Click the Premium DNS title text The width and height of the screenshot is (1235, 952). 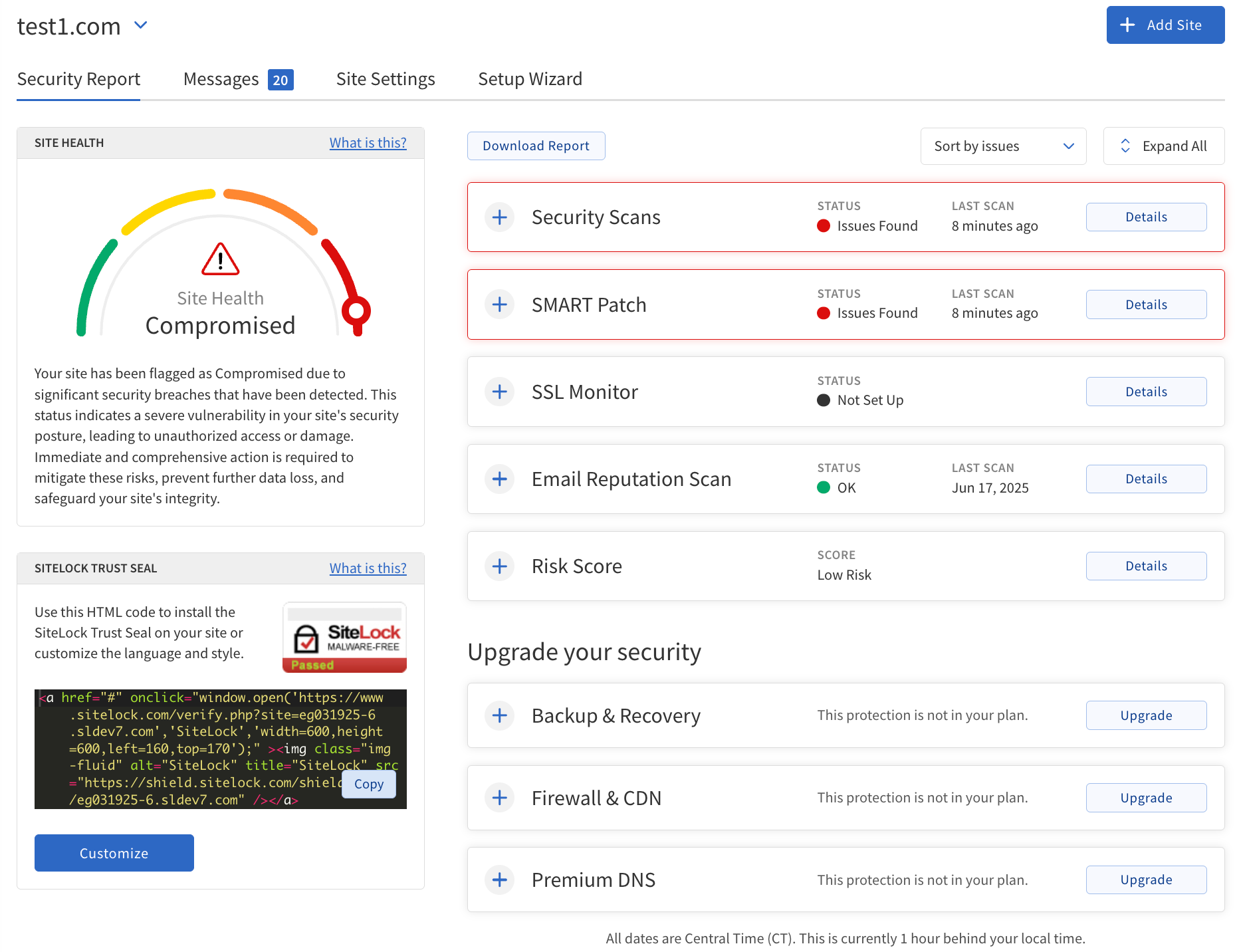(594, 880)
